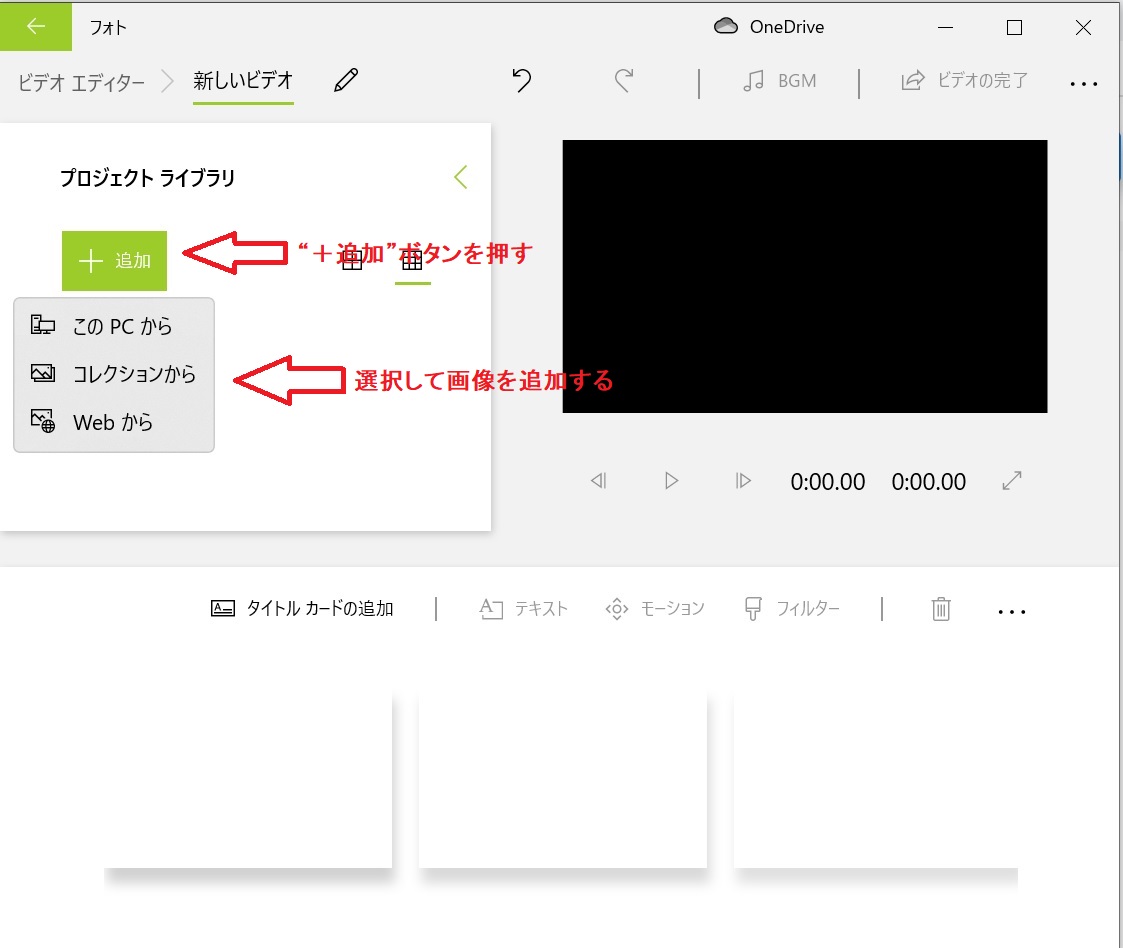Add text using the テキスト tool
1123x948 pixels.
point(524,609)
